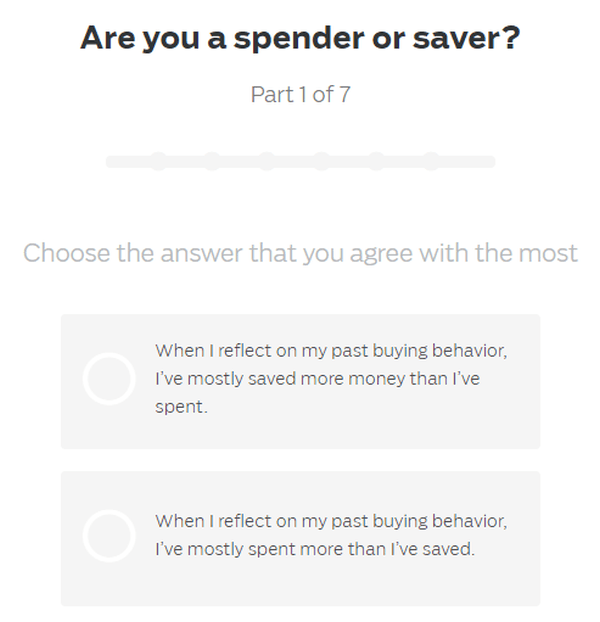600x622 pixels.
Task: Click the 'Choose the answer' instruction text
Action: [300, 252]
